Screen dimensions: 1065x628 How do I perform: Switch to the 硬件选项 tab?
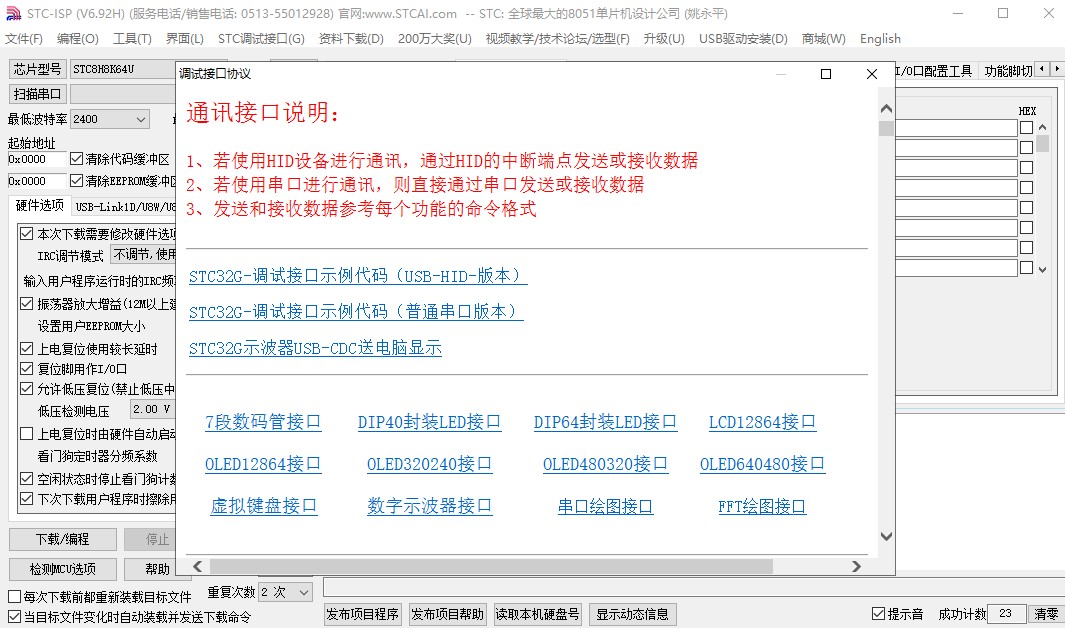click(x=39, y=206)
